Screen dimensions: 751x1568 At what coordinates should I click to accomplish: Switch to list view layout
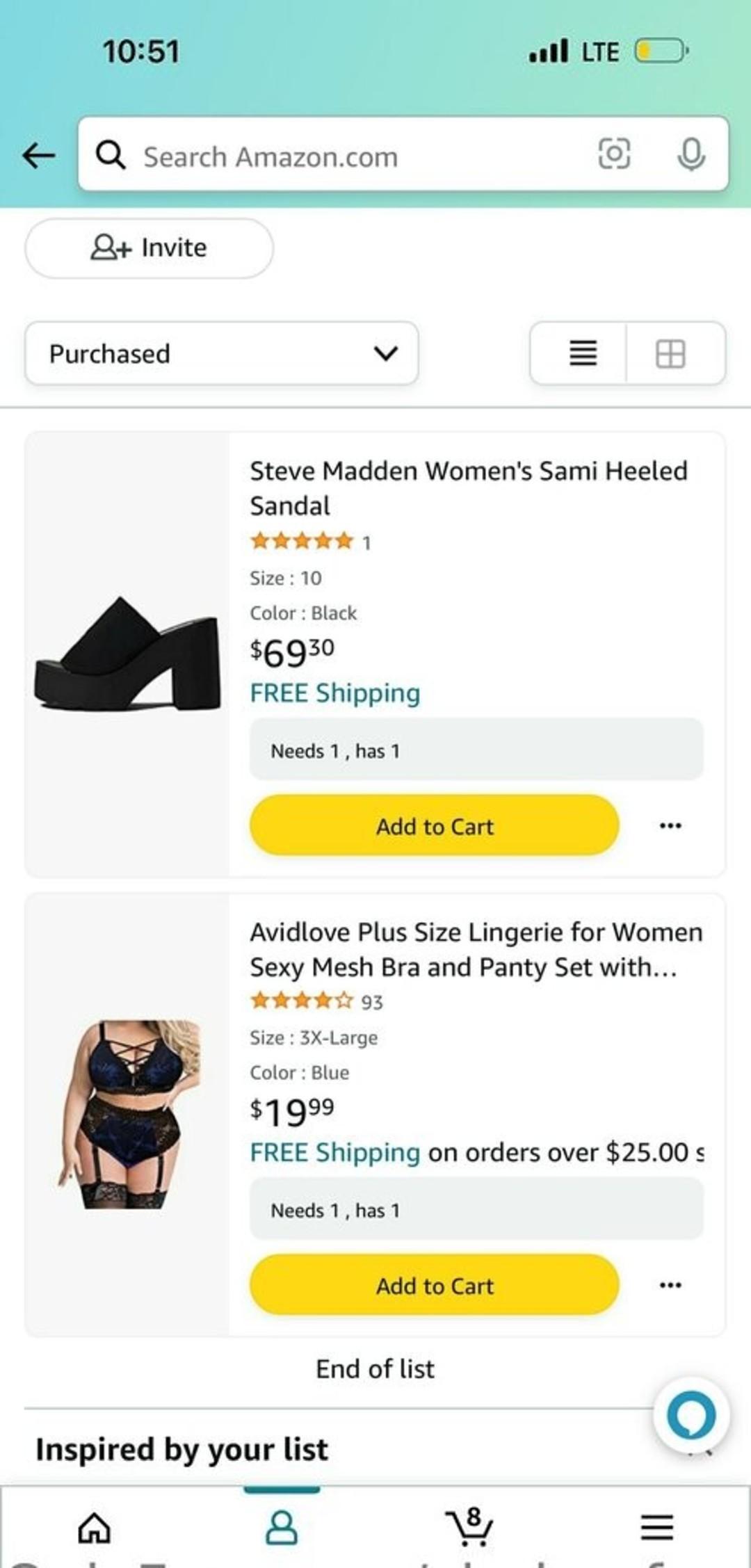coord(583,353)
